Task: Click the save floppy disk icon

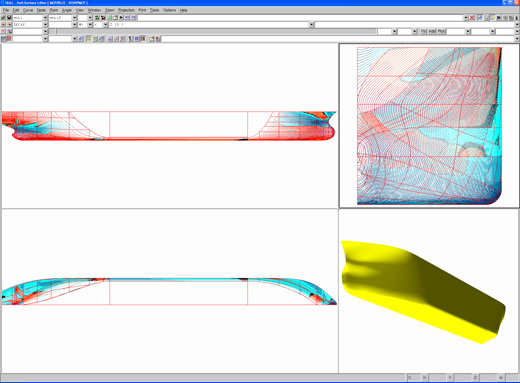Action: point(9,18)
